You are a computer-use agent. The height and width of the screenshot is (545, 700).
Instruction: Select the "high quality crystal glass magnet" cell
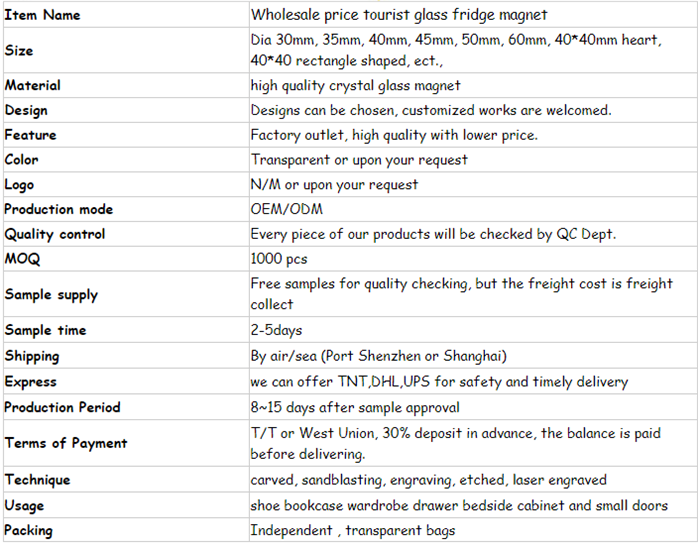tap(356, 86)
